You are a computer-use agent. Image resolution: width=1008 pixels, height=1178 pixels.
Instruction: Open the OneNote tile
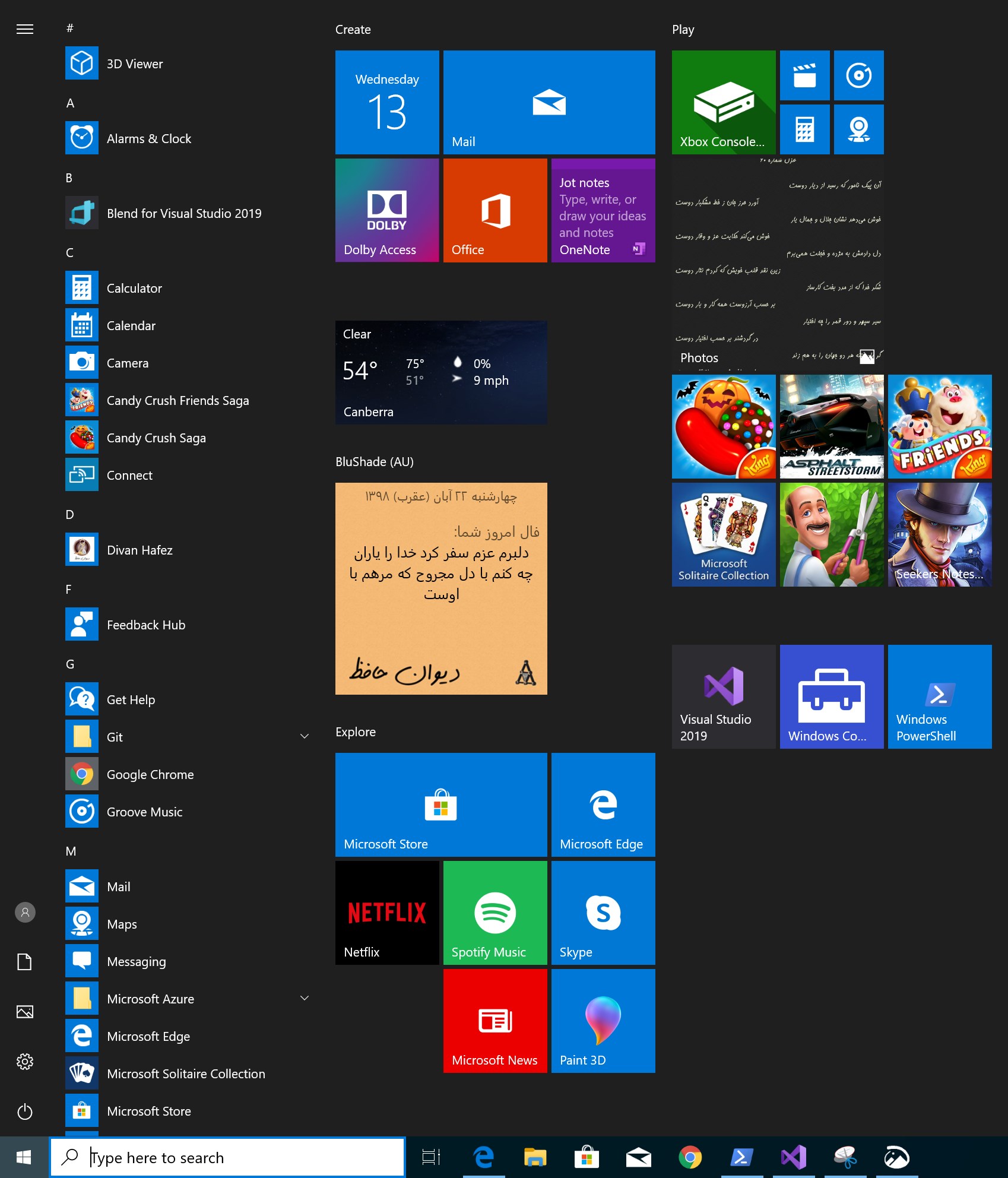tap(603, 210)
